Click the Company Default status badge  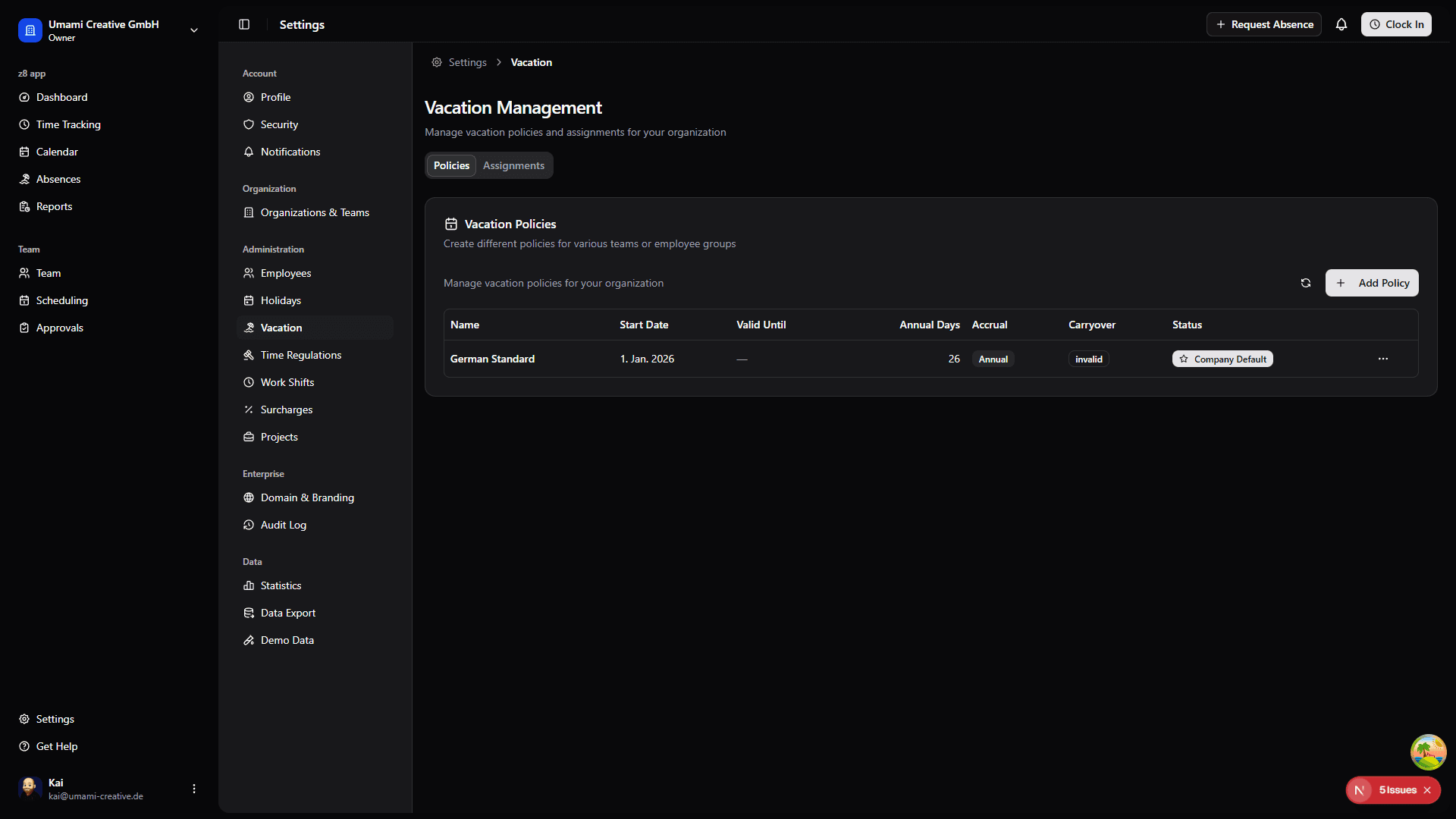tap(1222, 359)
